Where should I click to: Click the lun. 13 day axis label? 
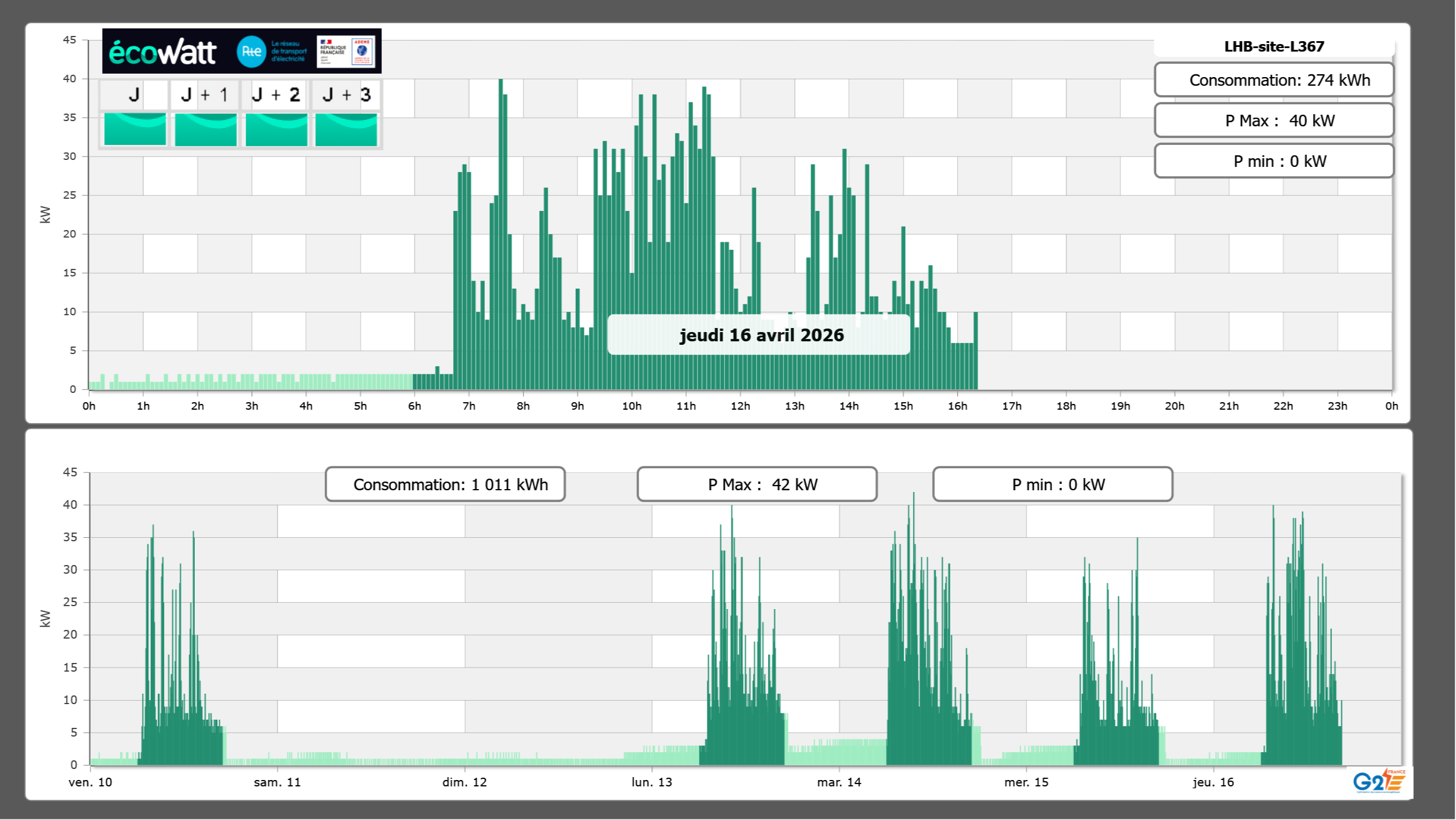tap(651, 782)
